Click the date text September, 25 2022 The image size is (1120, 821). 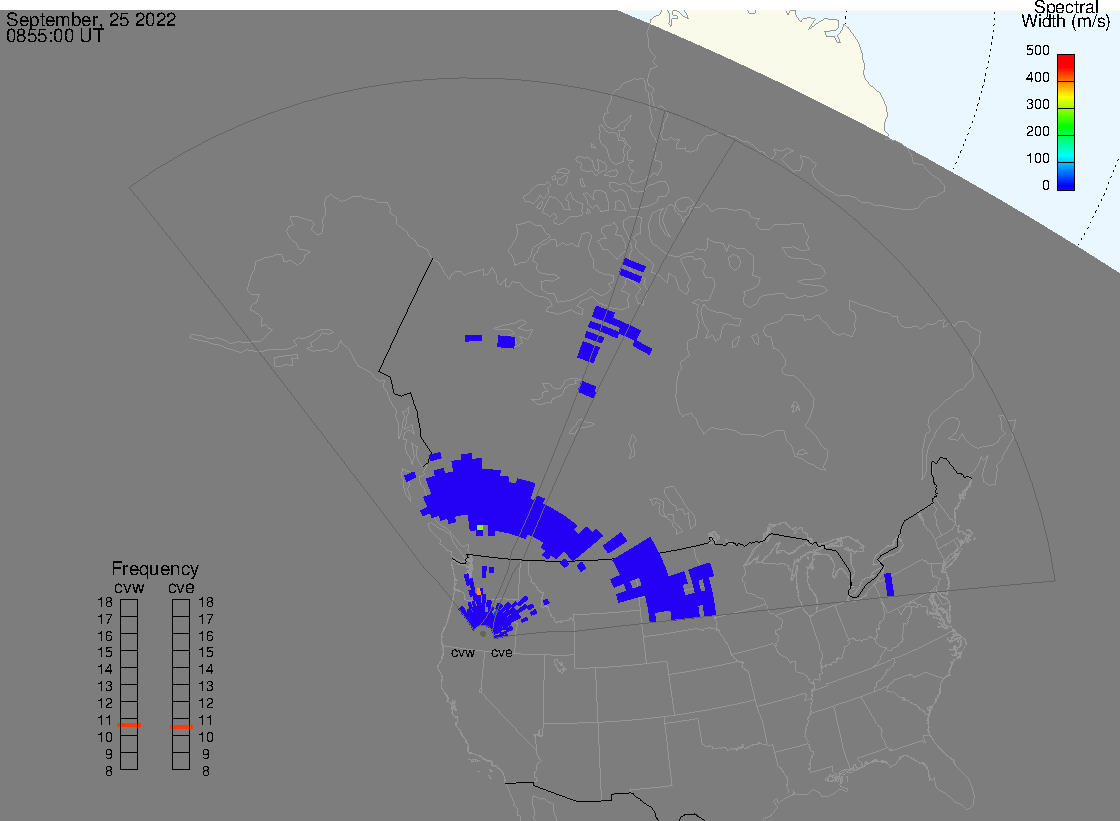click(x=91, y=19)
